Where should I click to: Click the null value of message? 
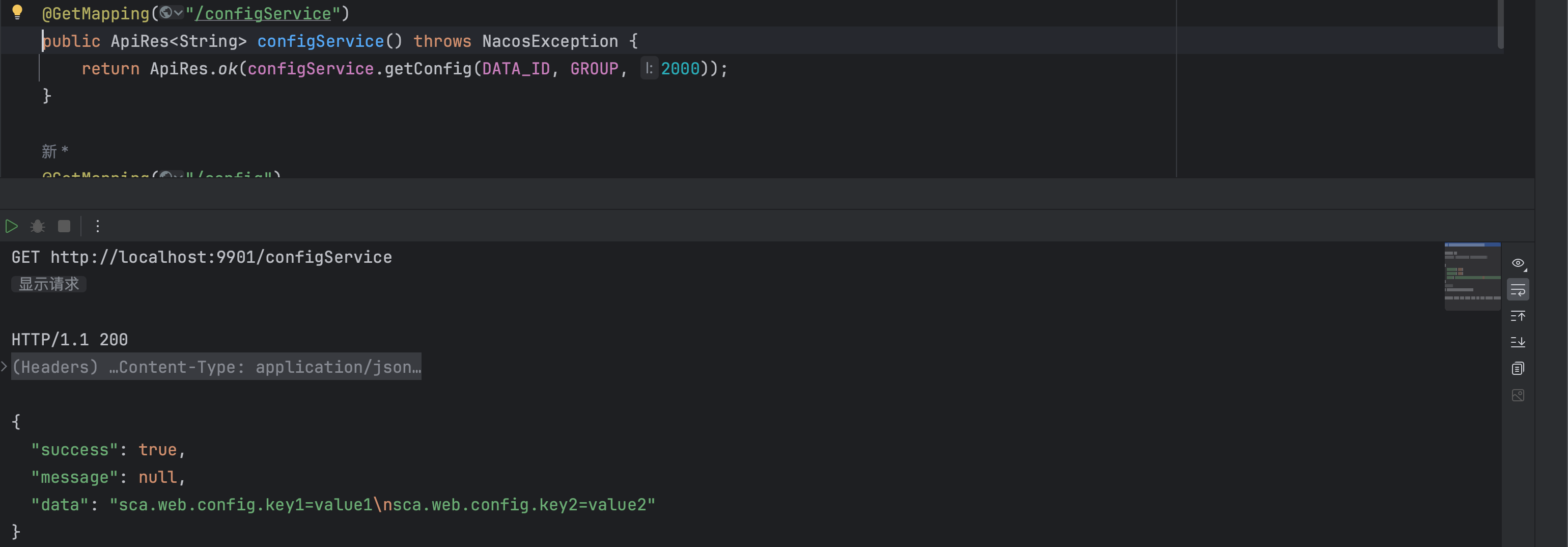158,477
